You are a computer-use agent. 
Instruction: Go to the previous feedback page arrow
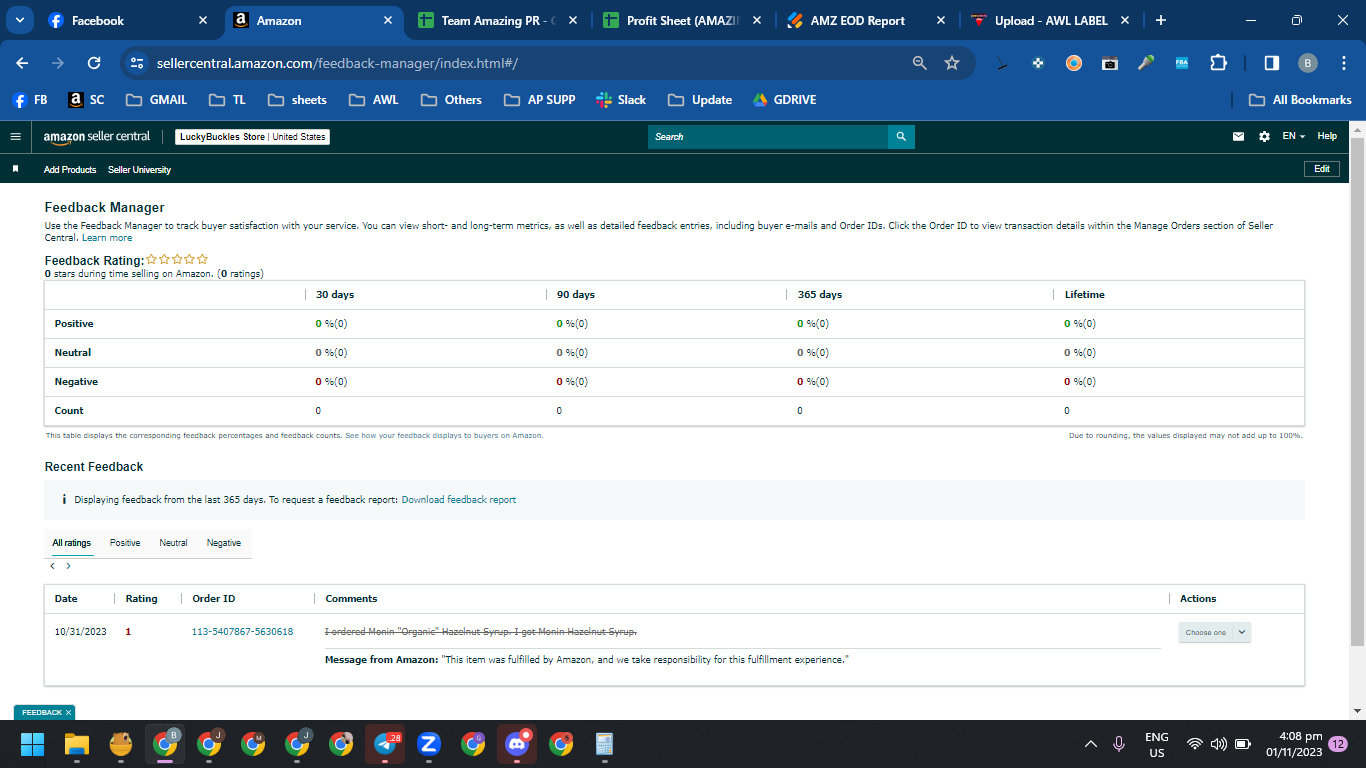pos(52,566)
